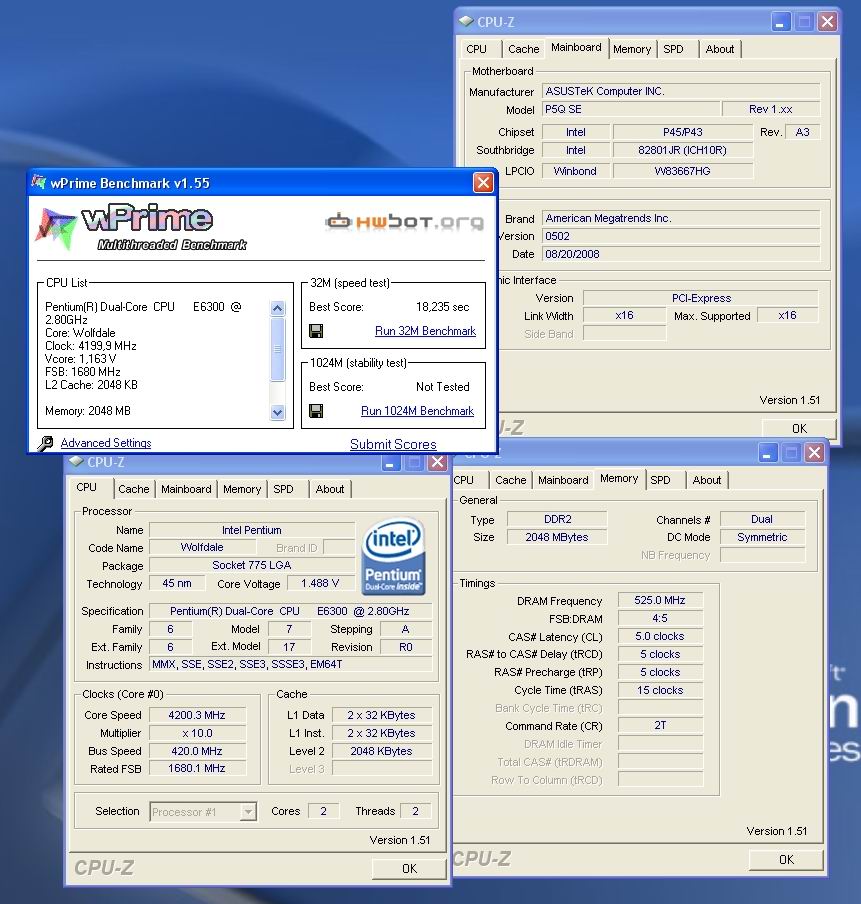Open Advanced Settings link in wPrime

(x=106, y=443)
